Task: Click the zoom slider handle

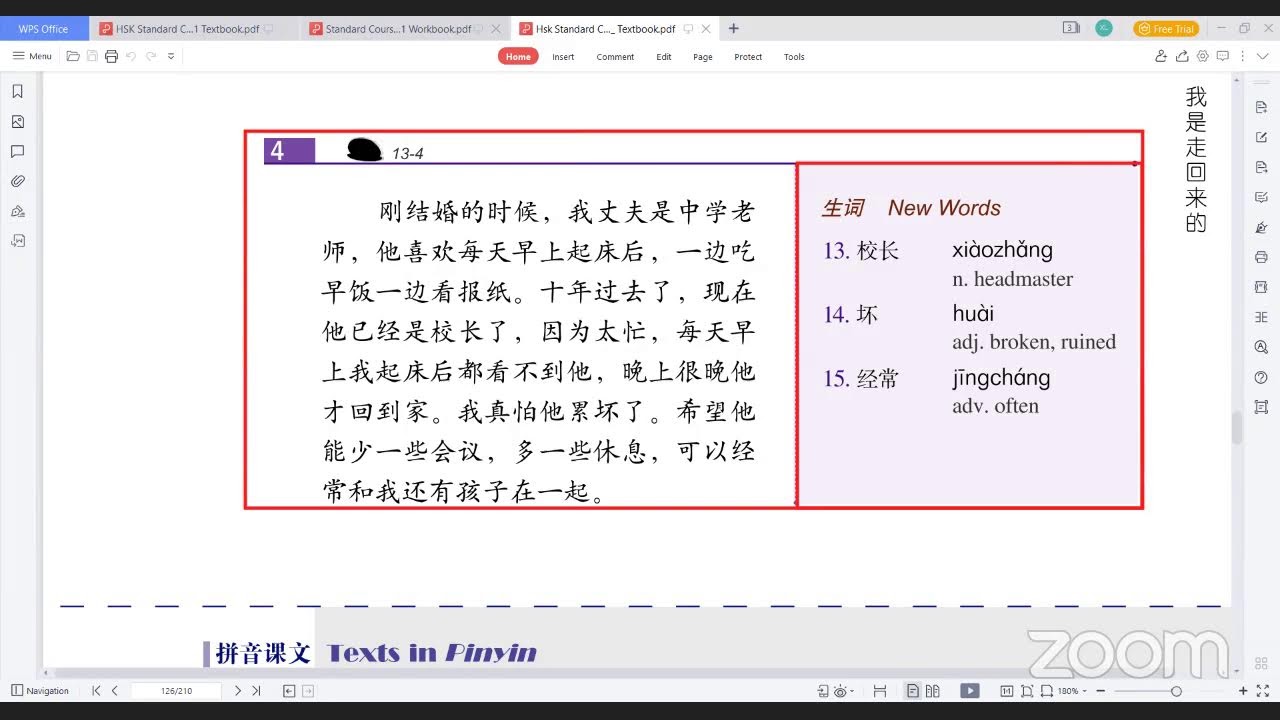Action: point(1176,691)
